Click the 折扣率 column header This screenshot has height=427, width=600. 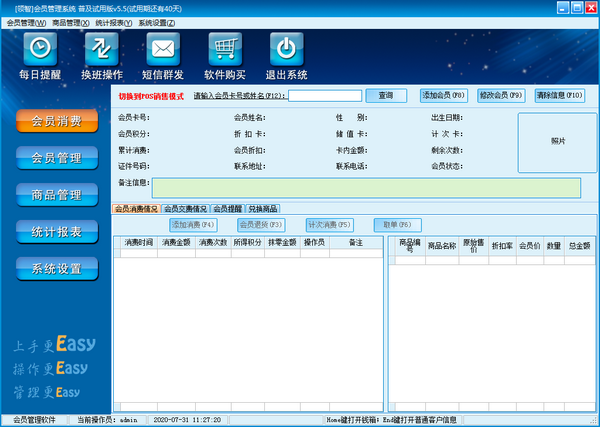click(x=502, y=246)
